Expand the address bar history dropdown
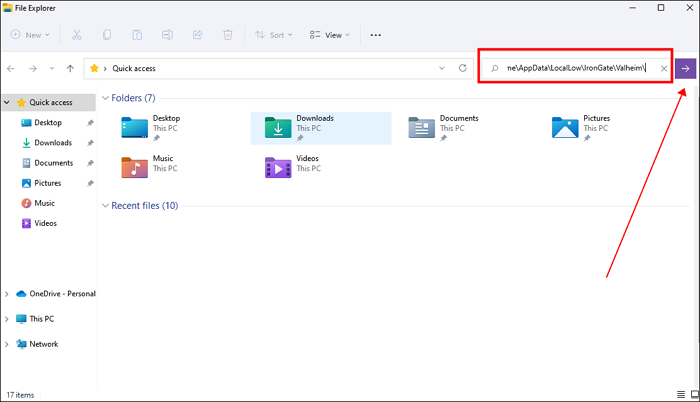Image resolution: width=700 pixels, height=402 pixels. 443,68
